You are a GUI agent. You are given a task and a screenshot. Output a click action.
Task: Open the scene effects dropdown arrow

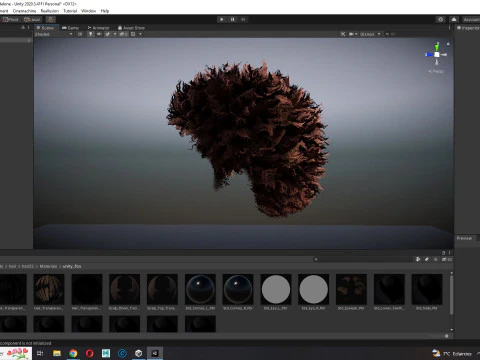[x=115, y=34]
